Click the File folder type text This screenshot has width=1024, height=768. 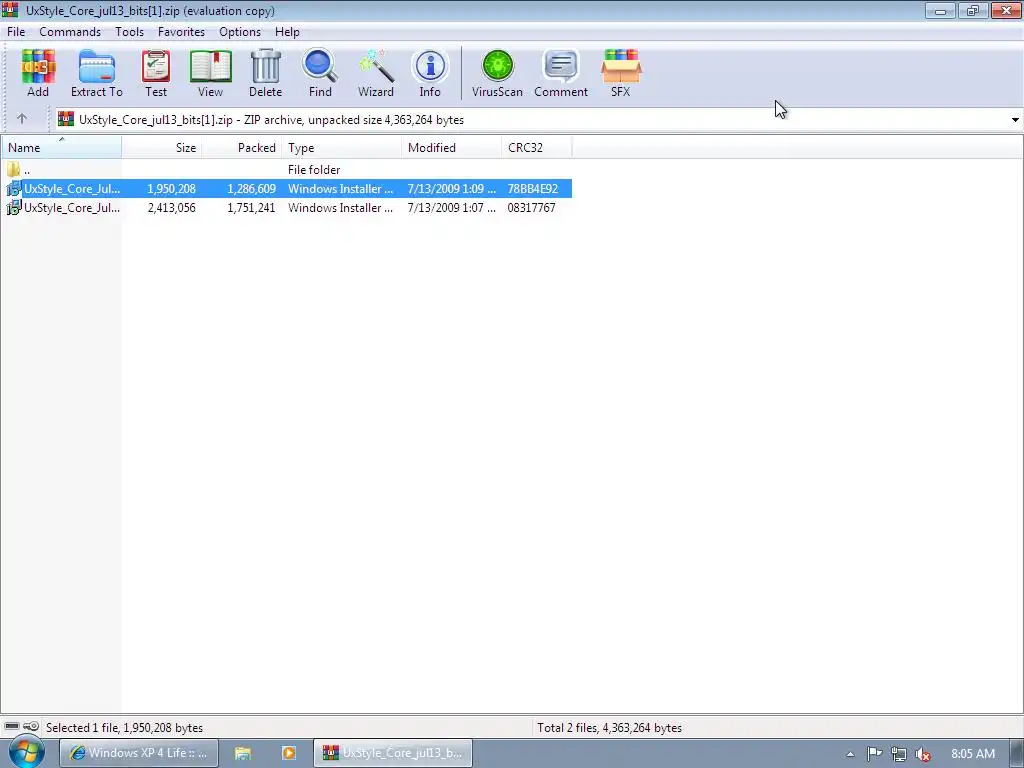click(x=314, y=170)
